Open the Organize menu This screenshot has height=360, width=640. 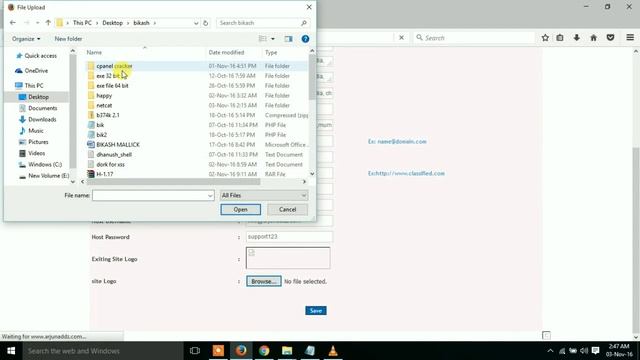point(26,39)
